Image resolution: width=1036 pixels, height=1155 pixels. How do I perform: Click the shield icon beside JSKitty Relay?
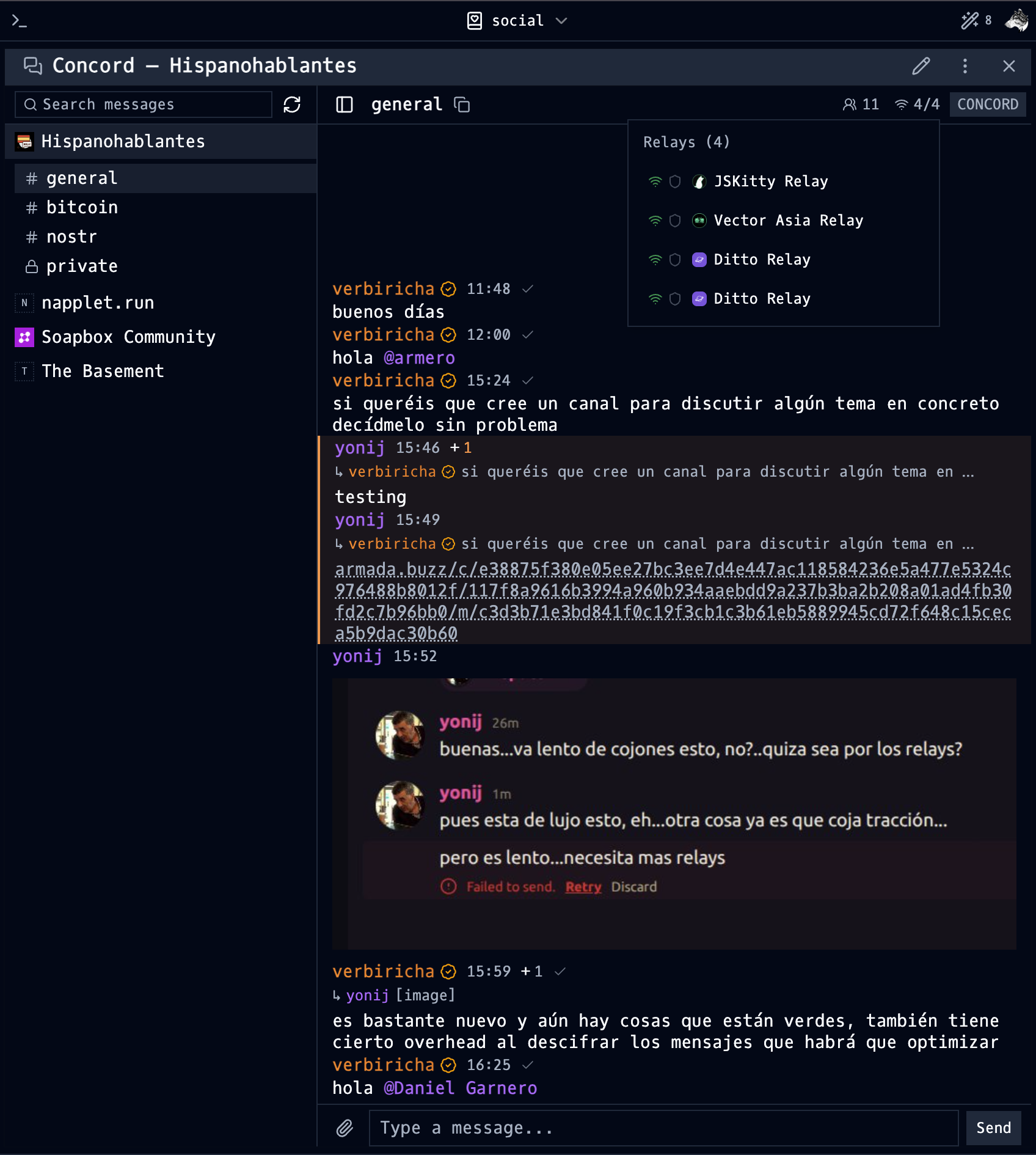(675, 182)
